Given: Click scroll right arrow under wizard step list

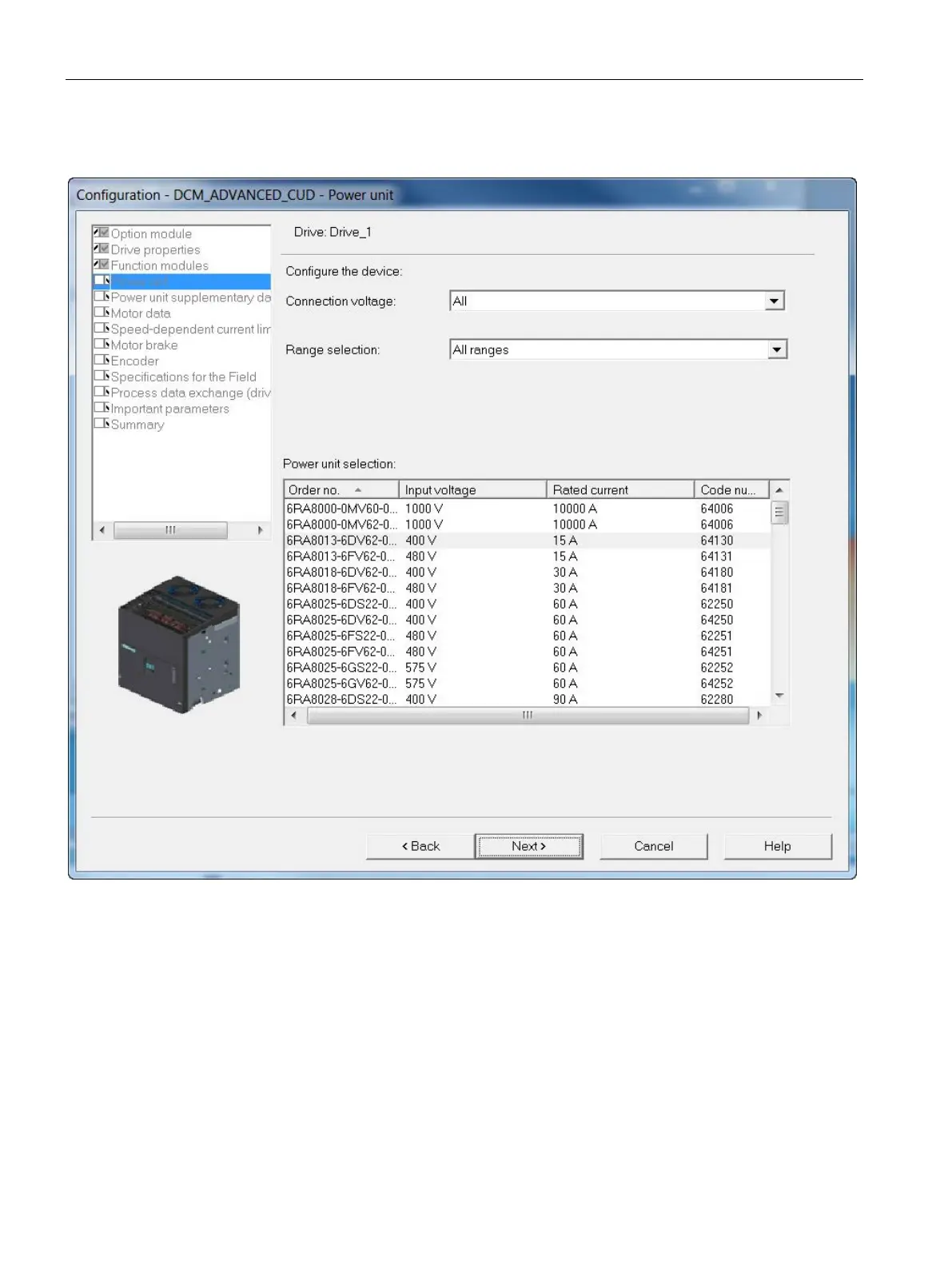Looking at the screenshot, I should point(261,530).
